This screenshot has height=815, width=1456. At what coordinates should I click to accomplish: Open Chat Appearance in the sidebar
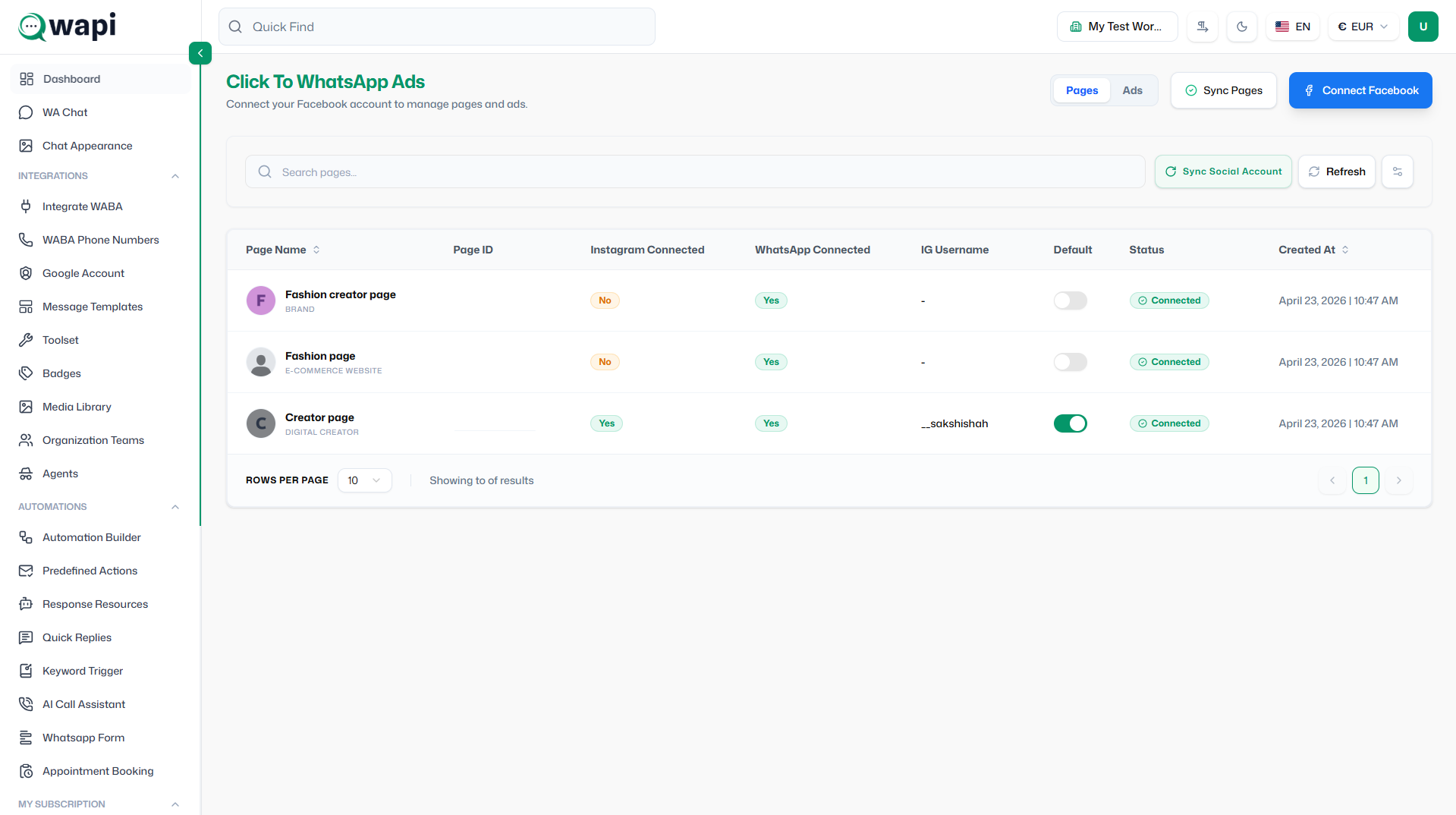(x=100, y=146)
